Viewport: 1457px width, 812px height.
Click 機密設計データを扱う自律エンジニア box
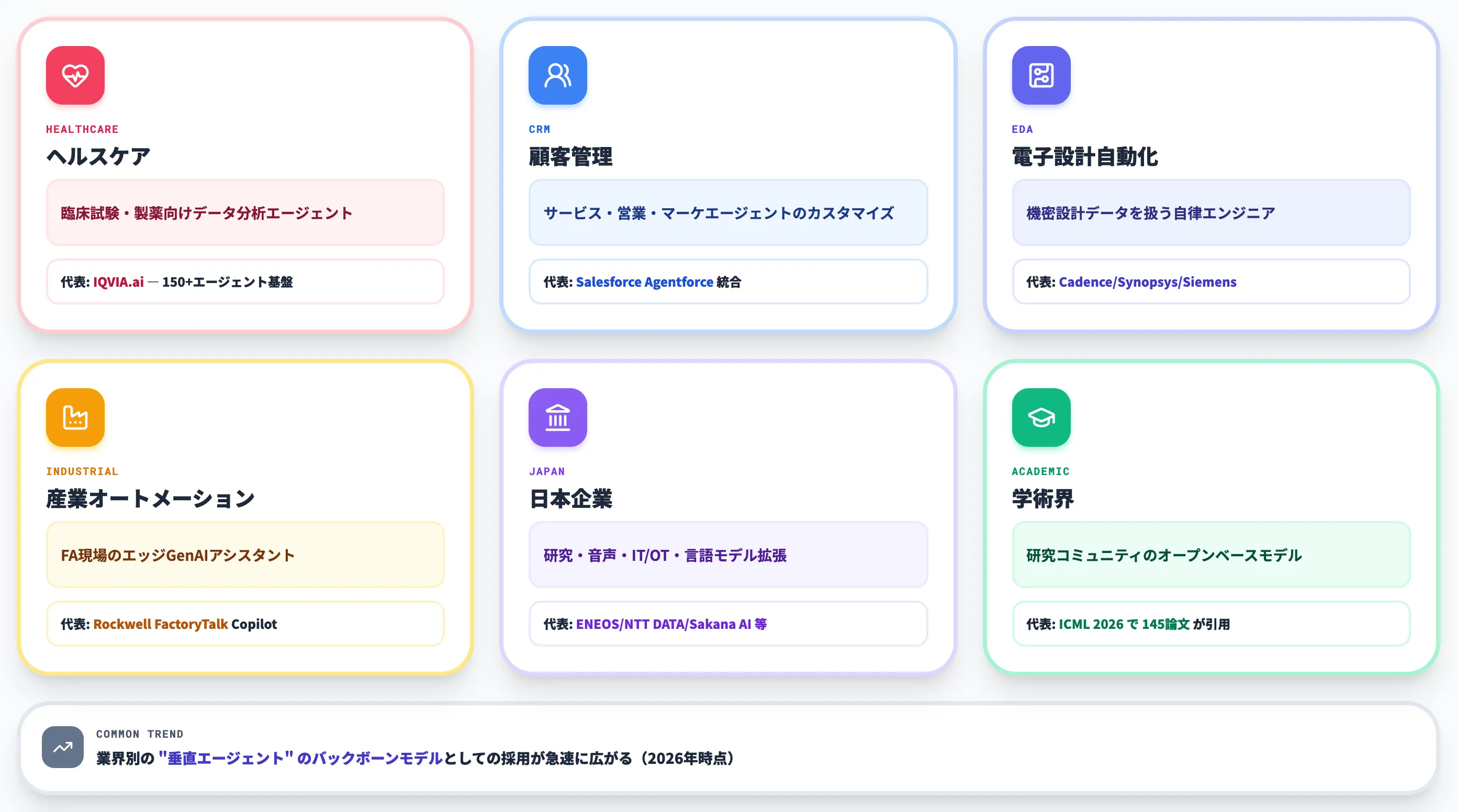coord(1211,212)
